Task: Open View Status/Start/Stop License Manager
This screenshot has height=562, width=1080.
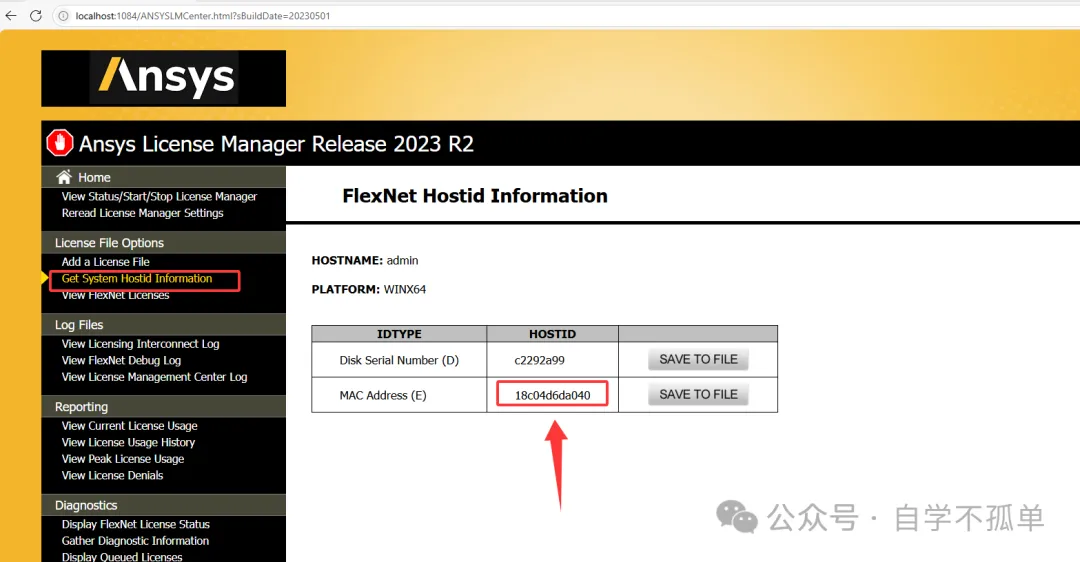Action: click(x=159, y=196)
